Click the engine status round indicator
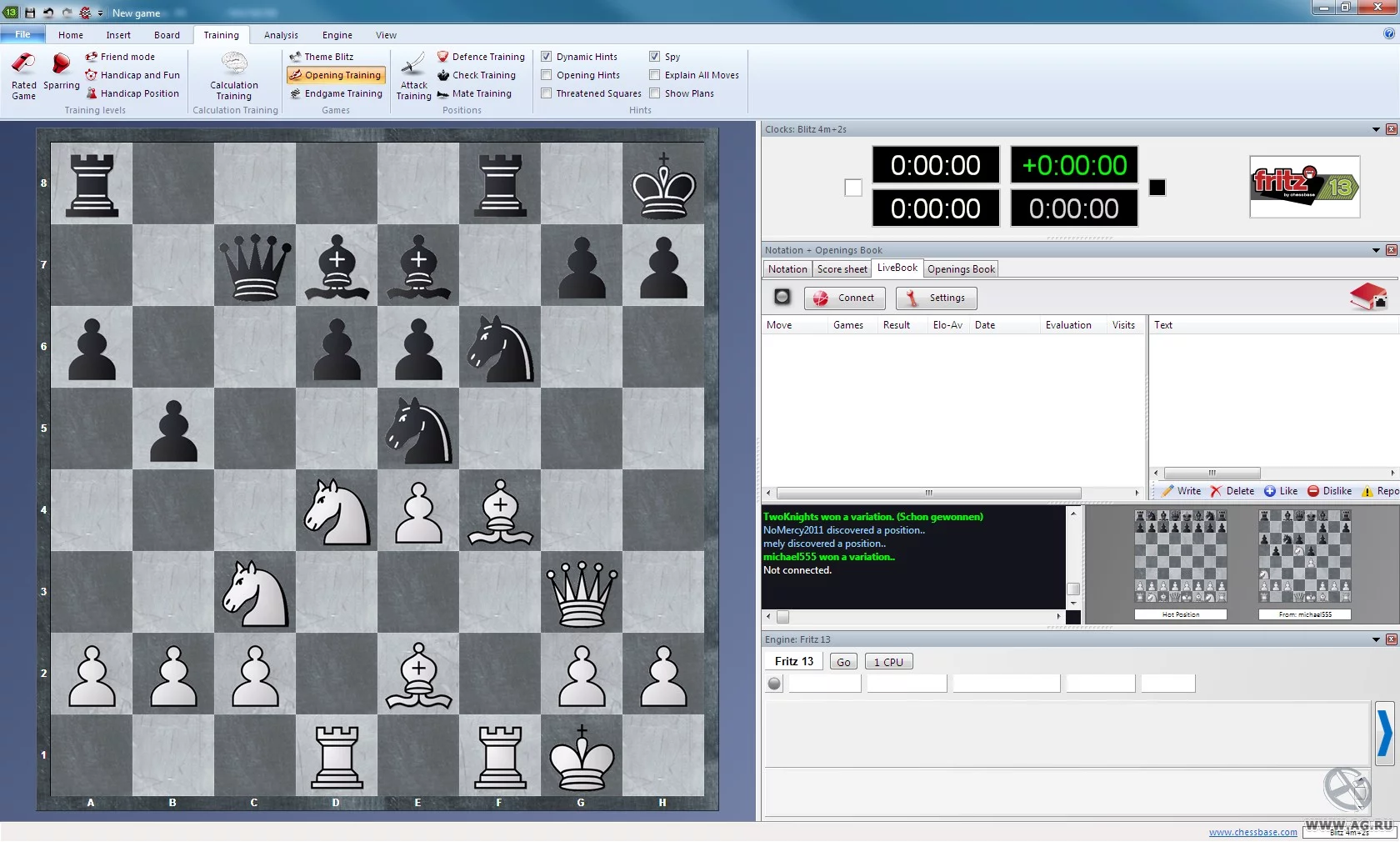 click(775, 684)
